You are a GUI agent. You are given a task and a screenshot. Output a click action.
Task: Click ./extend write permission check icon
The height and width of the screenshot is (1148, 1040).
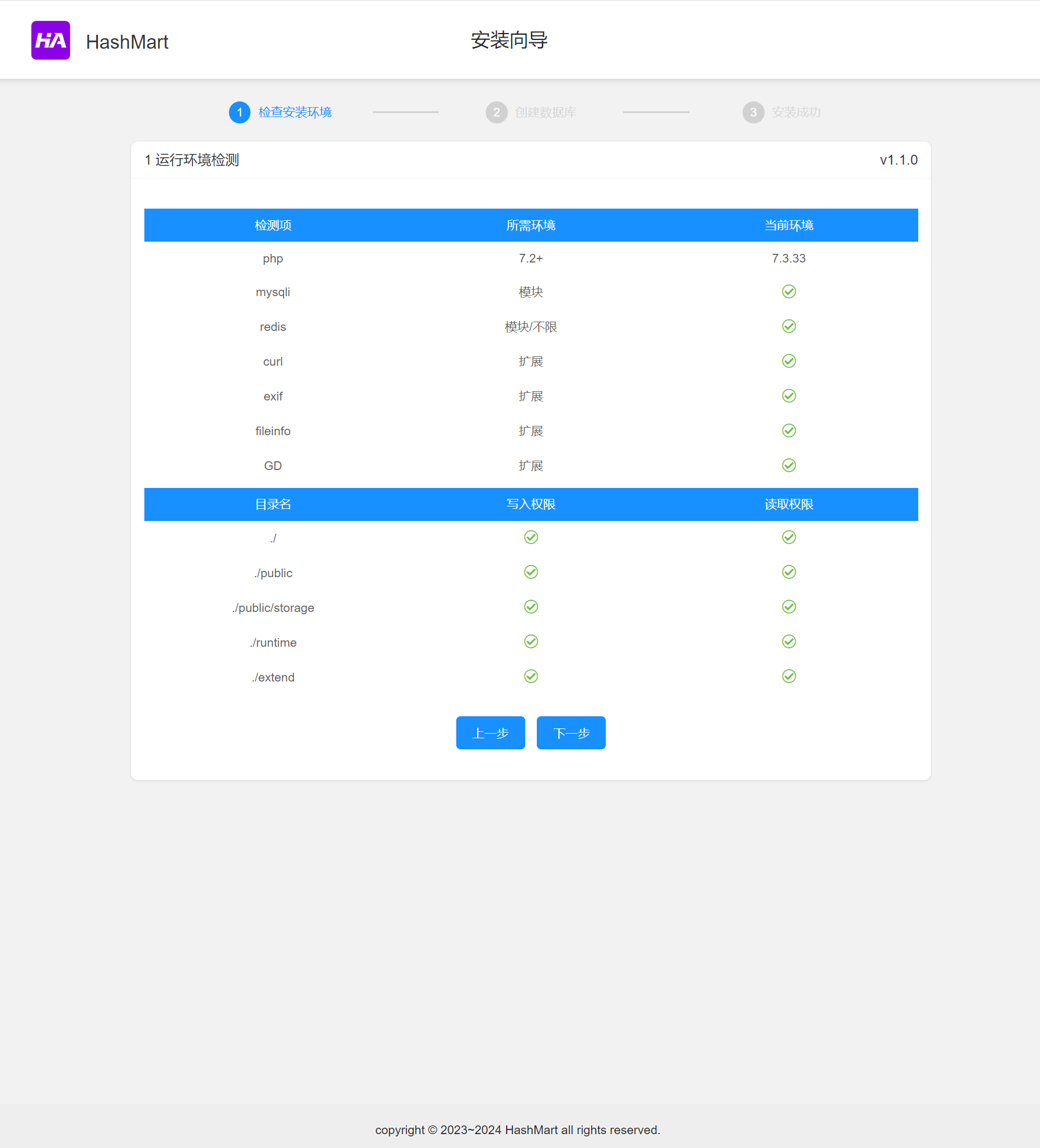[531, 676]
